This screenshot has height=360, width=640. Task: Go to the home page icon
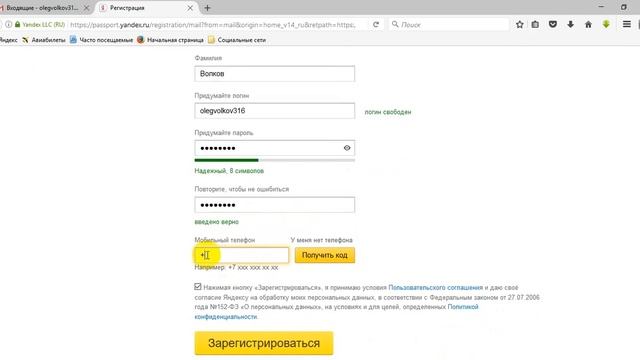coord(588,24)
